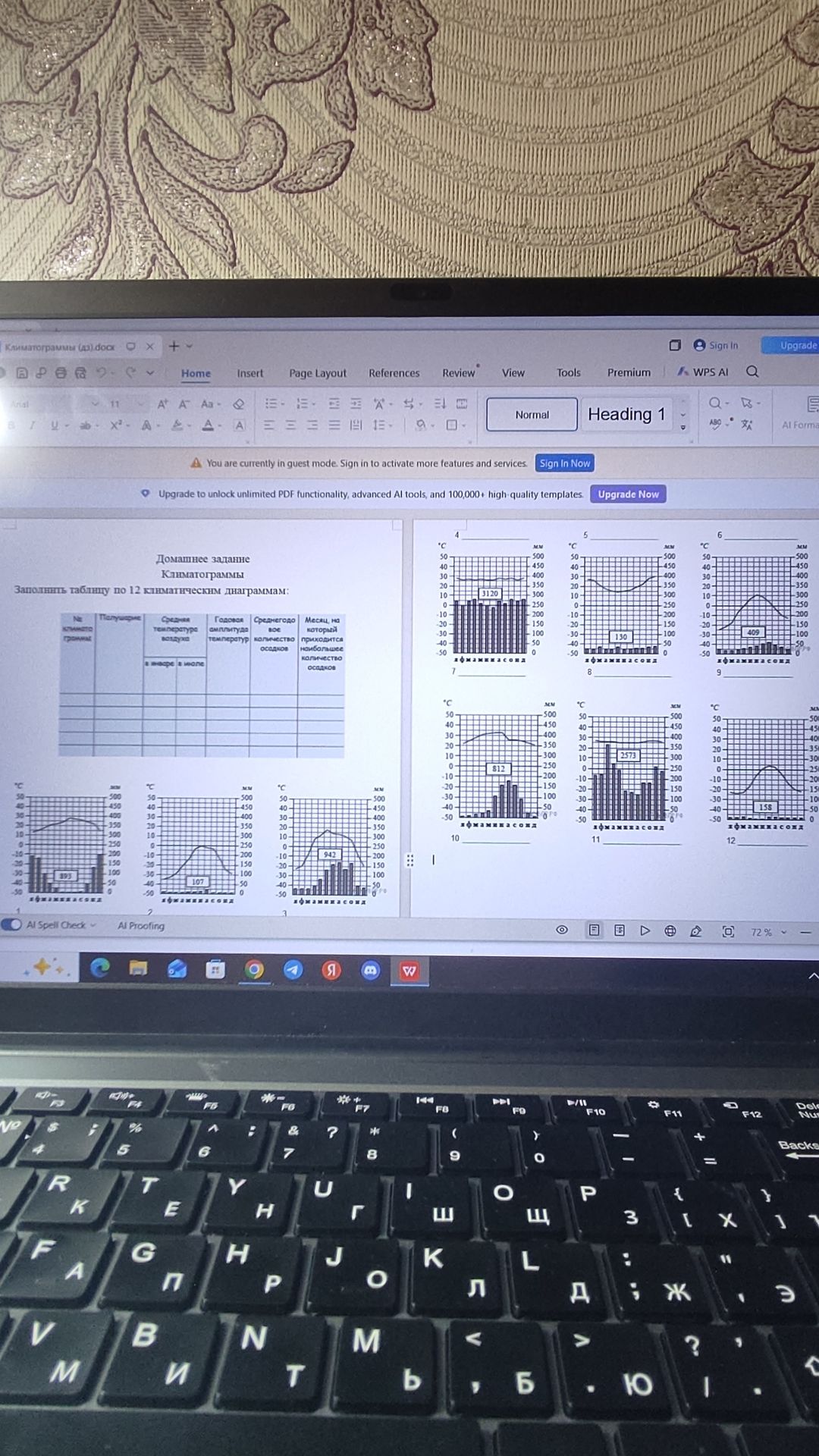Toggle bulleted list formatting
This screenshot has width=819, height=1456.
[x=271, y=404]
